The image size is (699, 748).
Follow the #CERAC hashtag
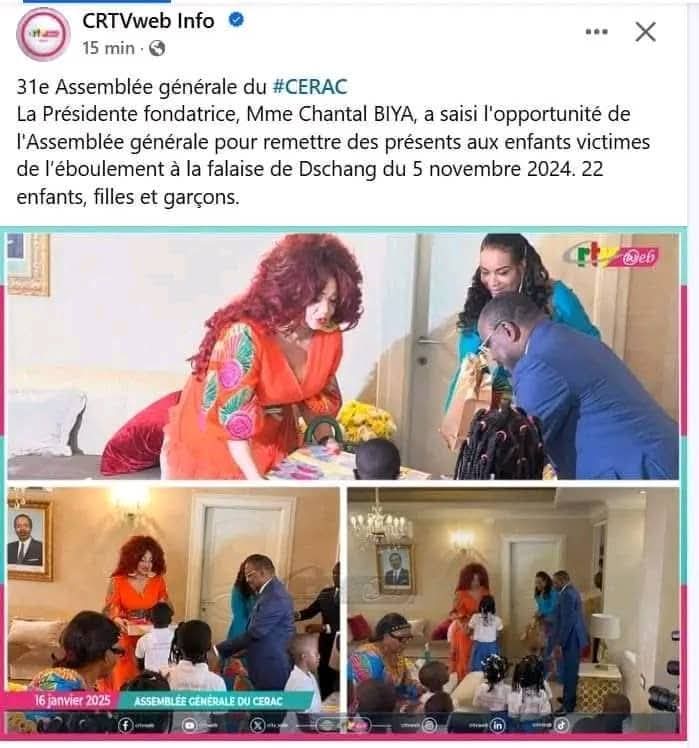pyautogui.click(x=310, y=87)
